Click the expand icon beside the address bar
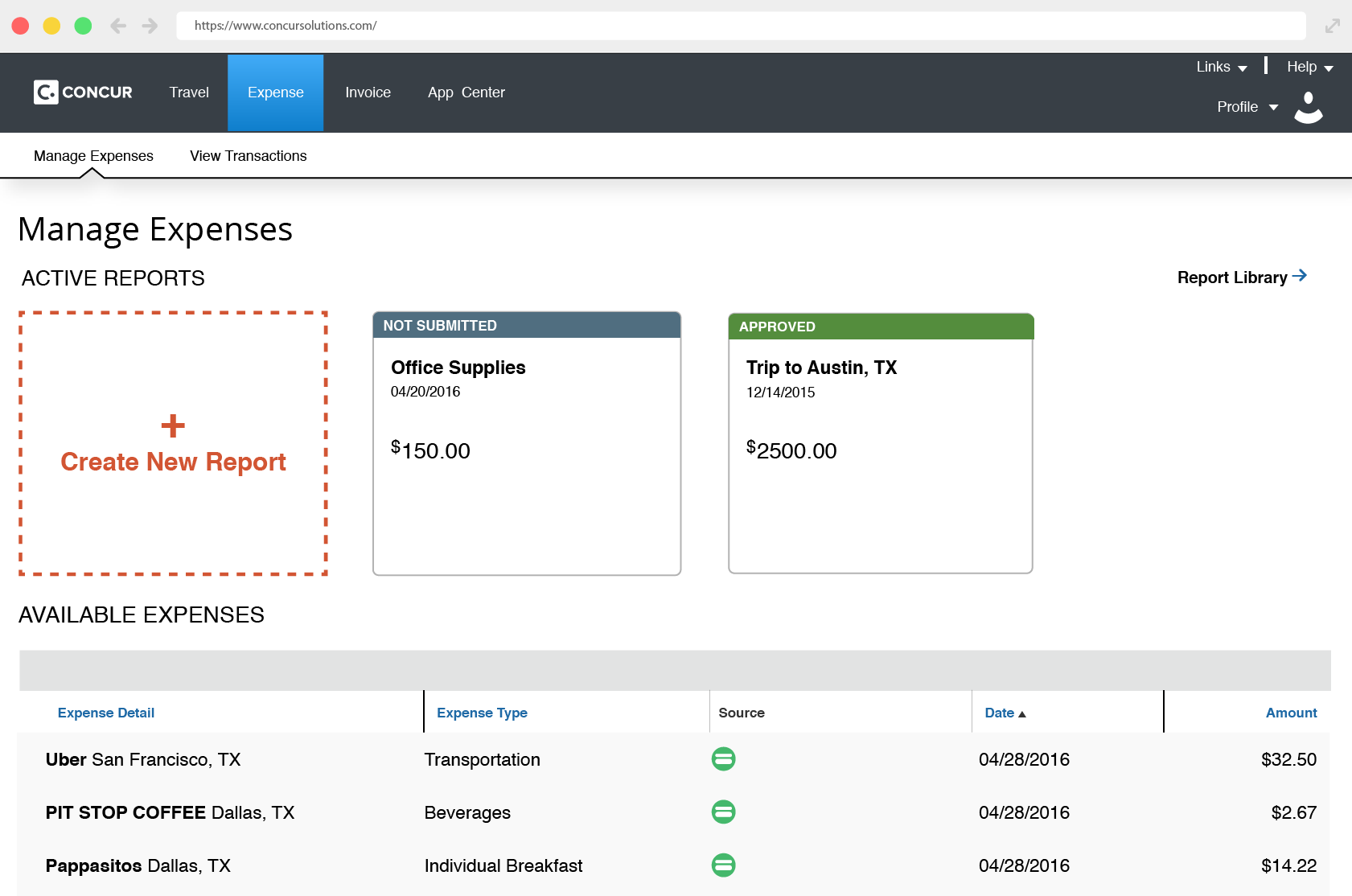This screenshot has height=896, width=1352. [x=1331, y=25]
